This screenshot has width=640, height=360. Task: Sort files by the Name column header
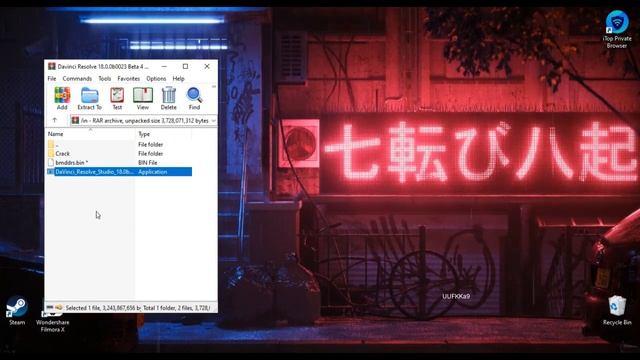coord(90,134)
